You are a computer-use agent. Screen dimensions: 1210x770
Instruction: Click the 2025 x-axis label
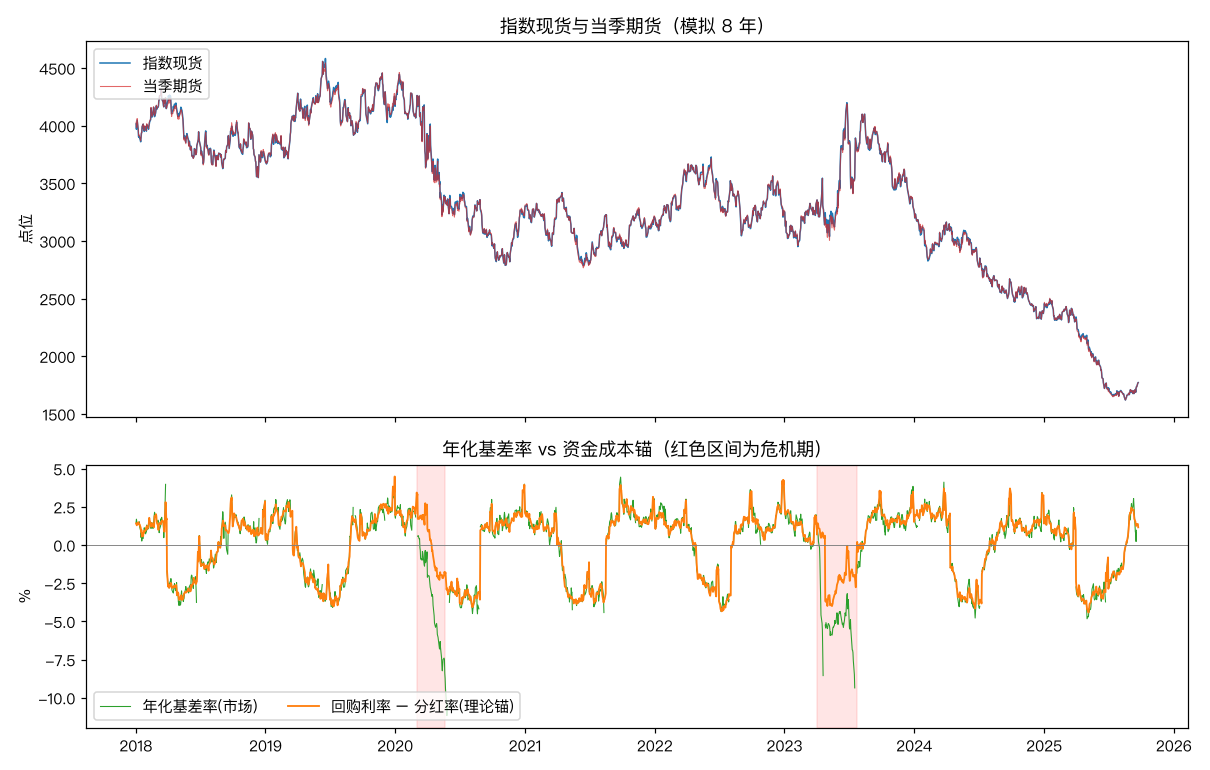(1044, 745)
